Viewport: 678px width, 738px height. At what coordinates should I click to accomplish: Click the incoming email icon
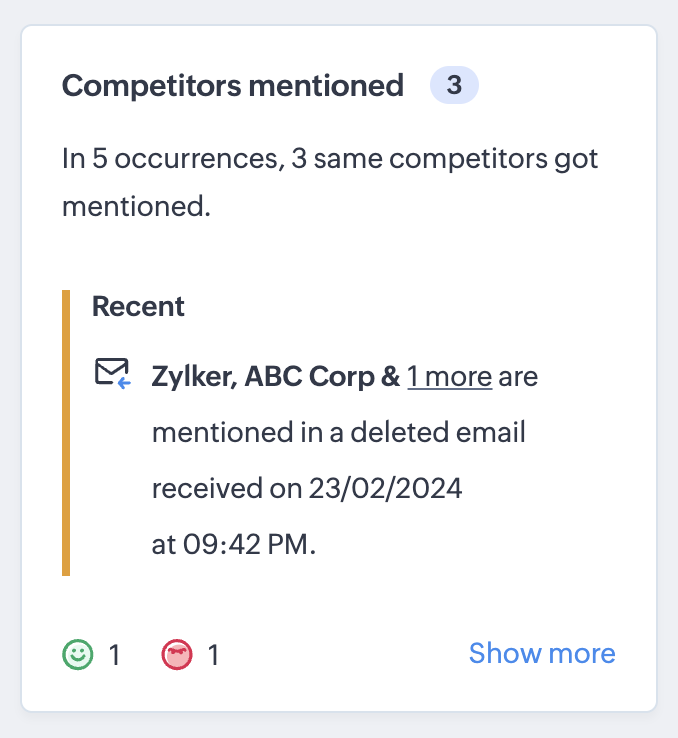point(112,375)
